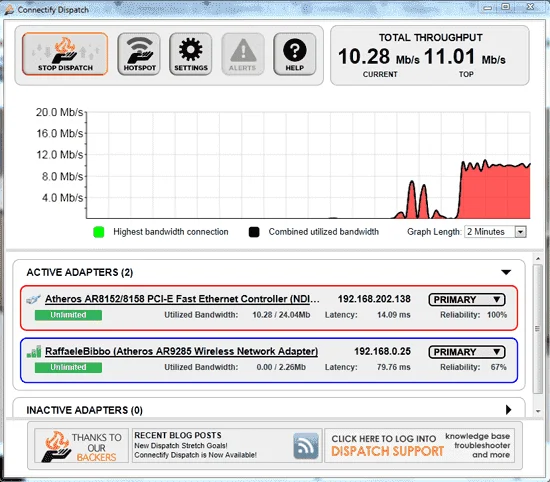Click the 192.168.0.25 IP address
This screenshot has width=550, height=482.
point(382,351)
